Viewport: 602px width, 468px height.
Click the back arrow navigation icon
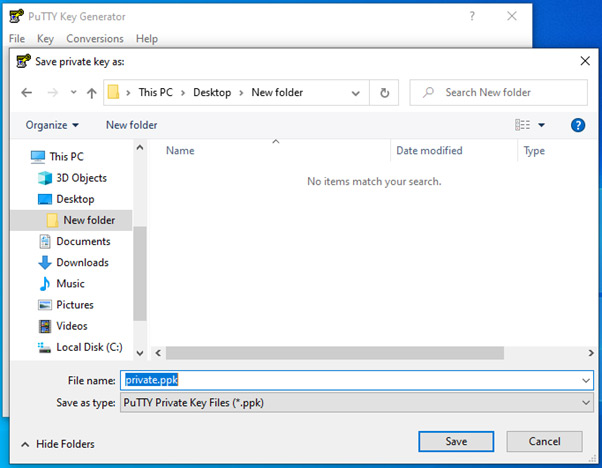26,93
